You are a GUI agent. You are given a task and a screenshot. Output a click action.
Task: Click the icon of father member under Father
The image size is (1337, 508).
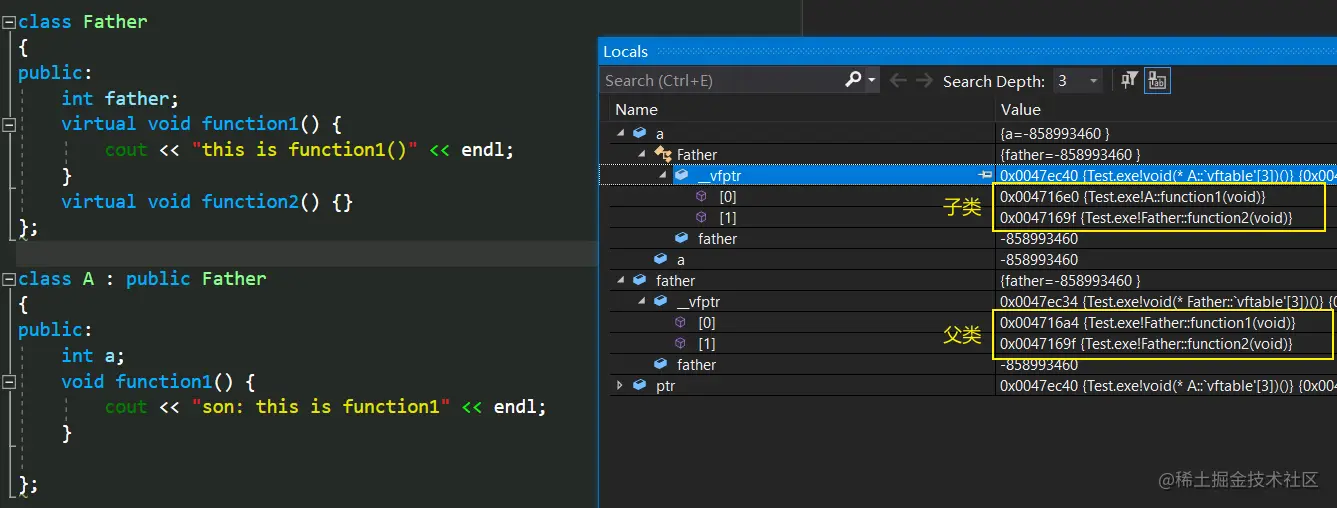pyautogui.click(x=681, y=238)
